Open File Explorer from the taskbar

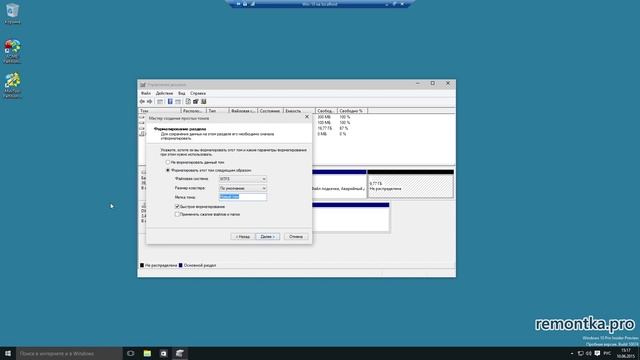(147, 353)
